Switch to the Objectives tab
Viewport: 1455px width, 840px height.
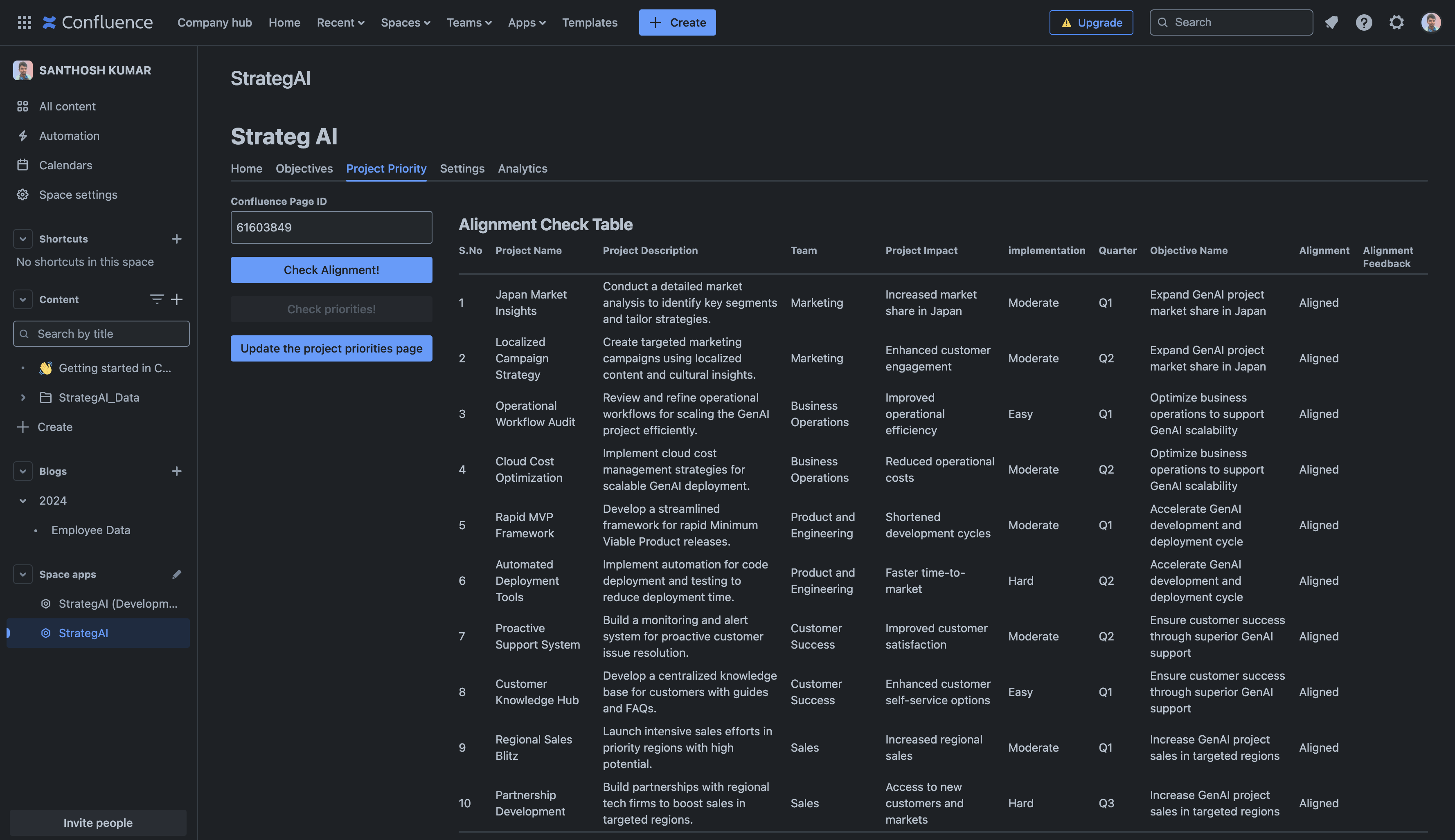[304, 168]
